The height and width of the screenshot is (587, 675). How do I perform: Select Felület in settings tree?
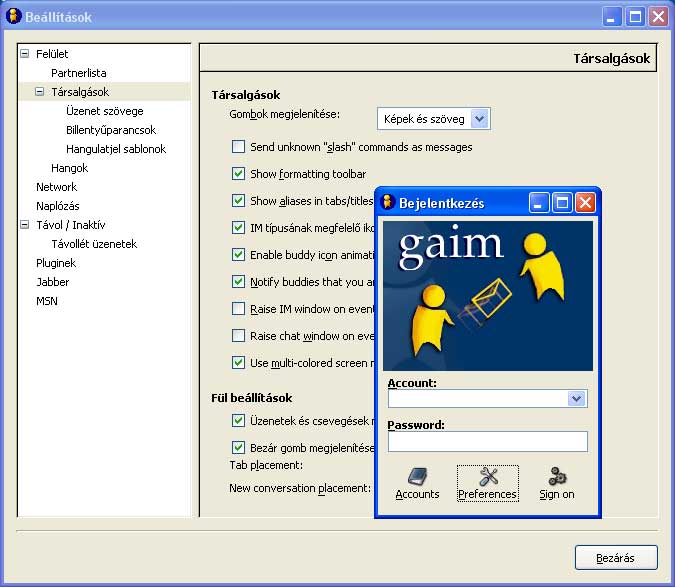(x=52, y=54)
